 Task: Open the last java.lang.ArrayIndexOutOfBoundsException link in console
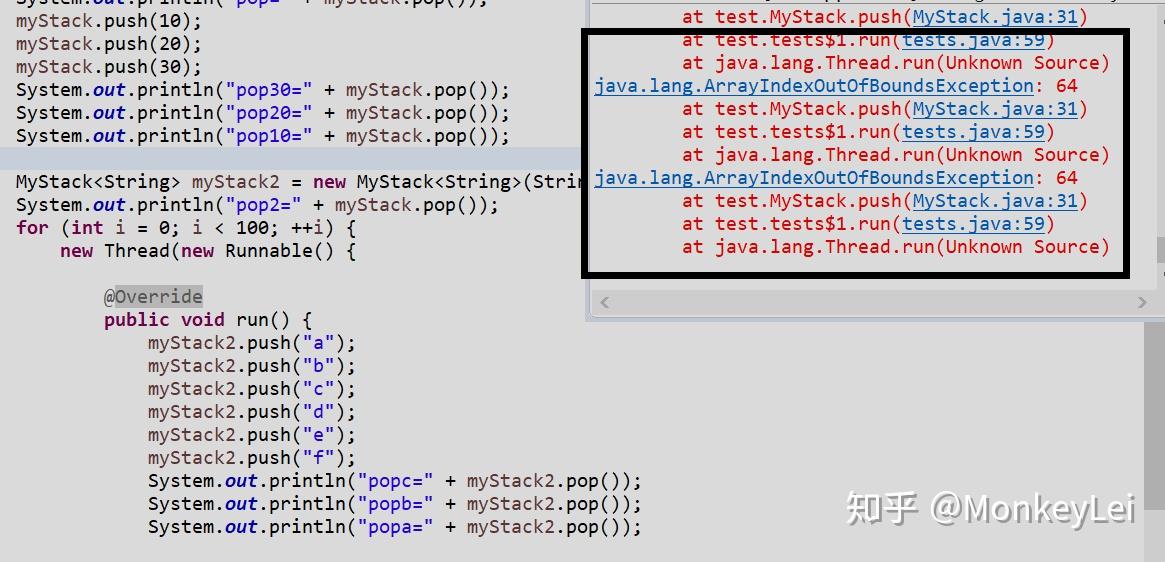(814, 178)
